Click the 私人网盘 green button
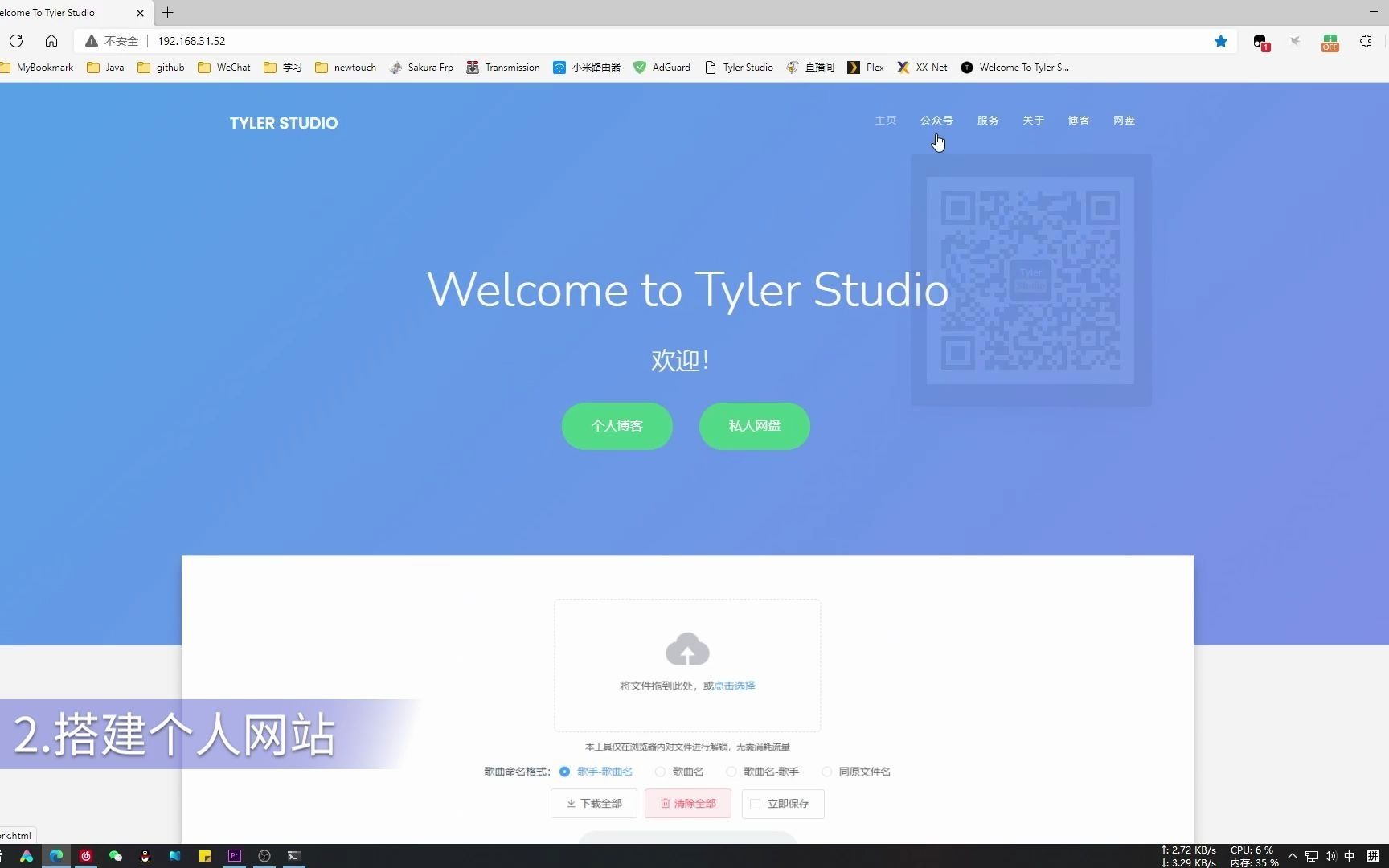 pos(755,426)
